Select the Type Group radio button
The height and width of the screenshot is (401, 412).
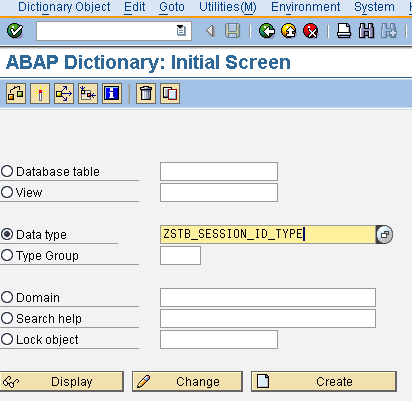pos(7,255)
